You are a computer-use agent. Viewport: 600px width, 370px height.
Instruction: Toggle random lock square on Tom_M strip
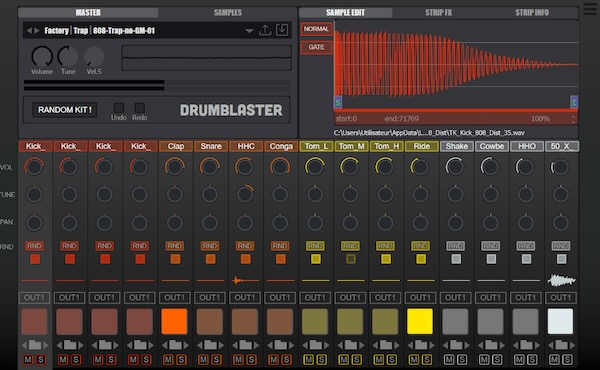coord(351,259)
